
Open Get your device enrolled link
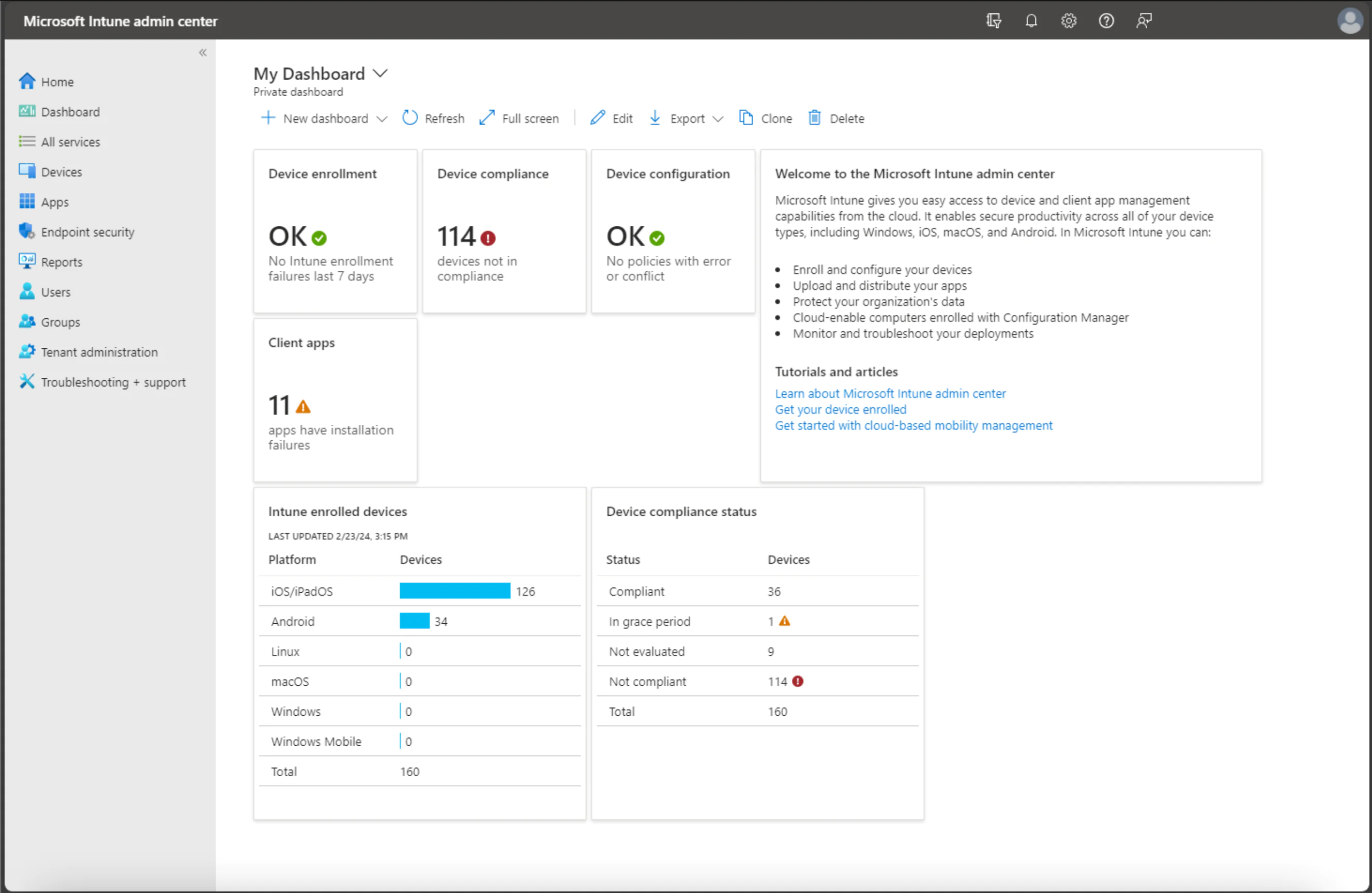841,409
